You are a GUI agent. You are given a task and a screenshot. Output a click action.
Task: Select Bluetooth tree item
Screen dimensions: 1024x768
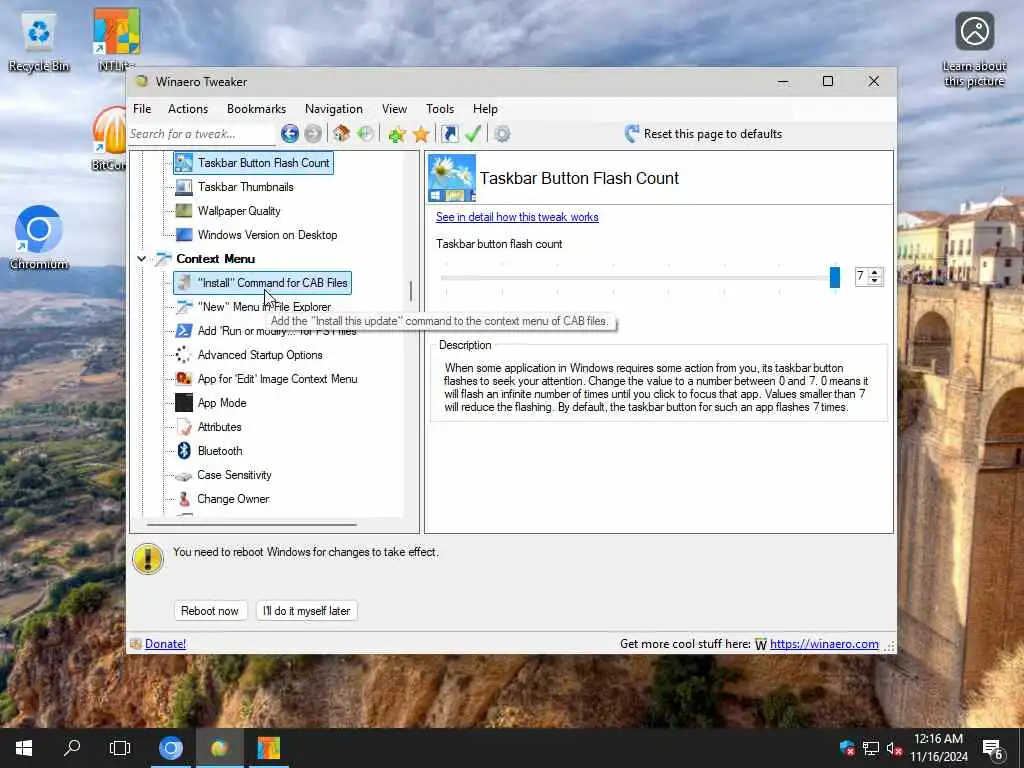click(x=220, y=451)
